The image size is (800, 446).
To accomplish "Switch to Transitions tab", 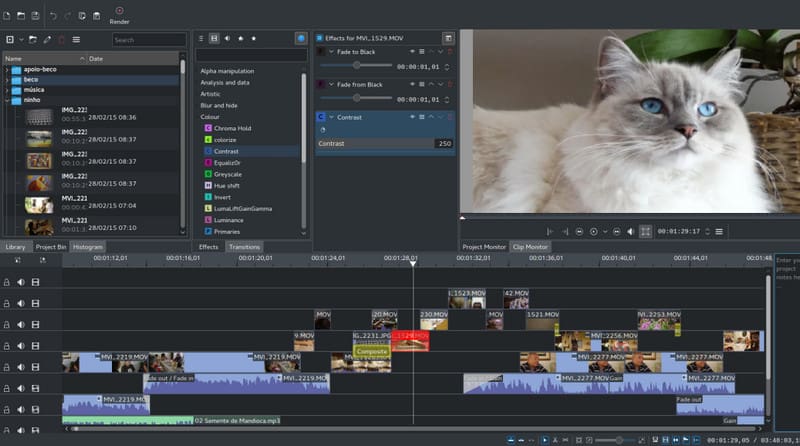I will click(x=244, y=247).
